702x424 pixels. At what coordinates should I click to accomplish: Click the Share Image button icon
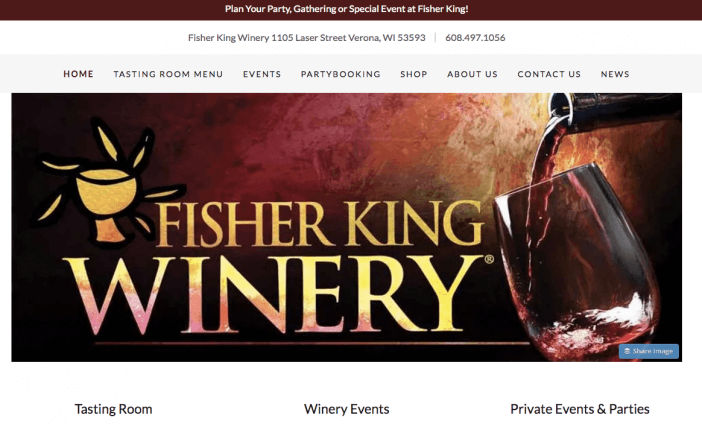(627, 351)
